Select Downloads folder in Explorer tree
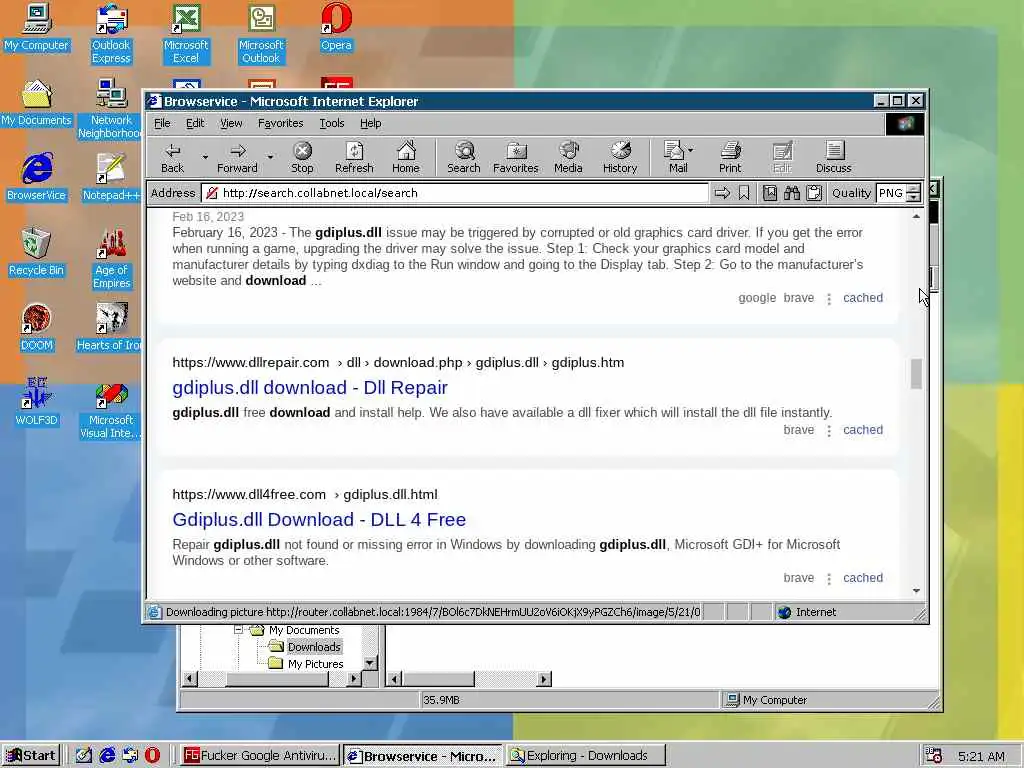Screen dimensions: 1024x768 (314, 647)
